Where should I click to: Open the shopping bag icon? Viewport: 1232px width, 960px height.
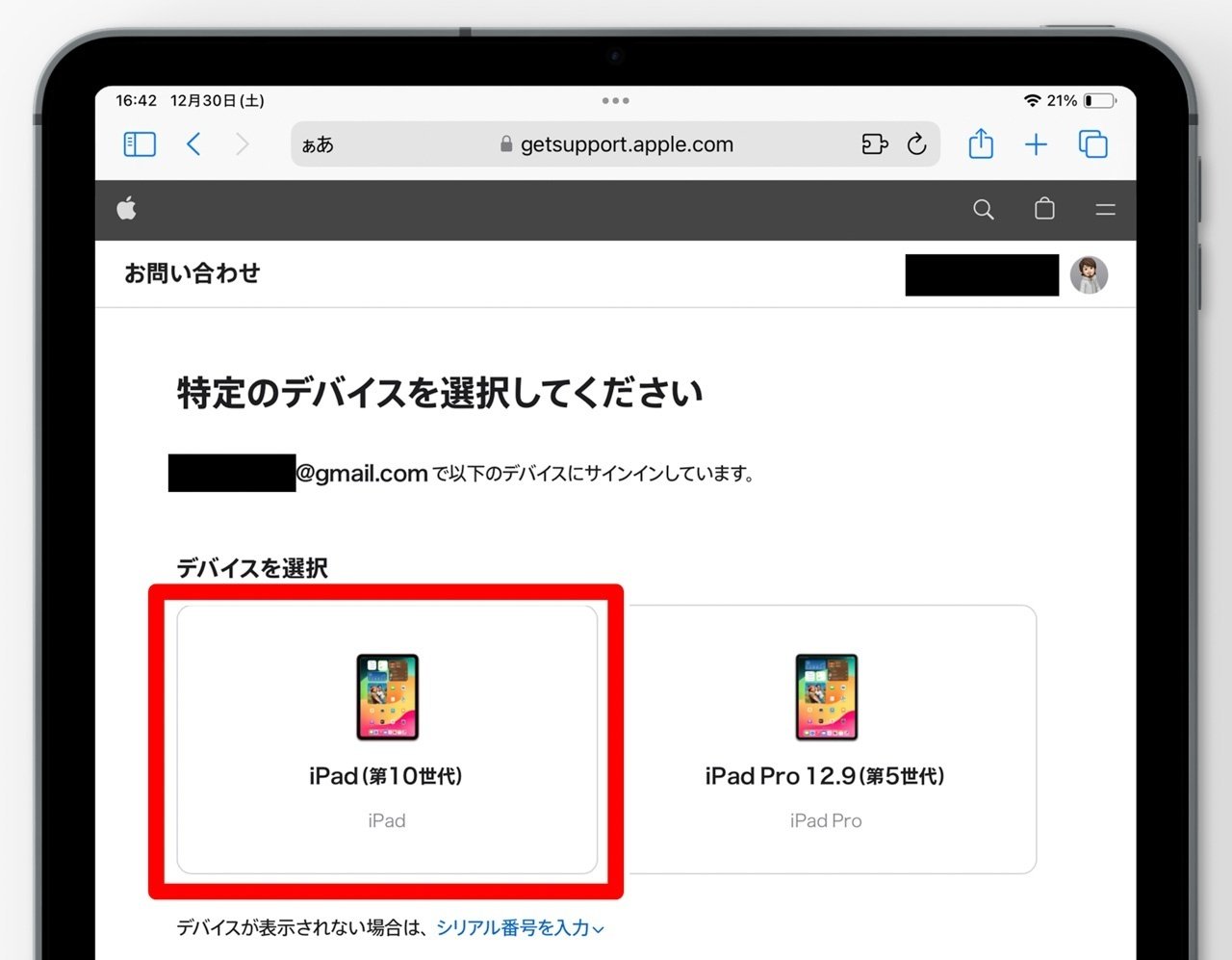[x=1044, y=209]
